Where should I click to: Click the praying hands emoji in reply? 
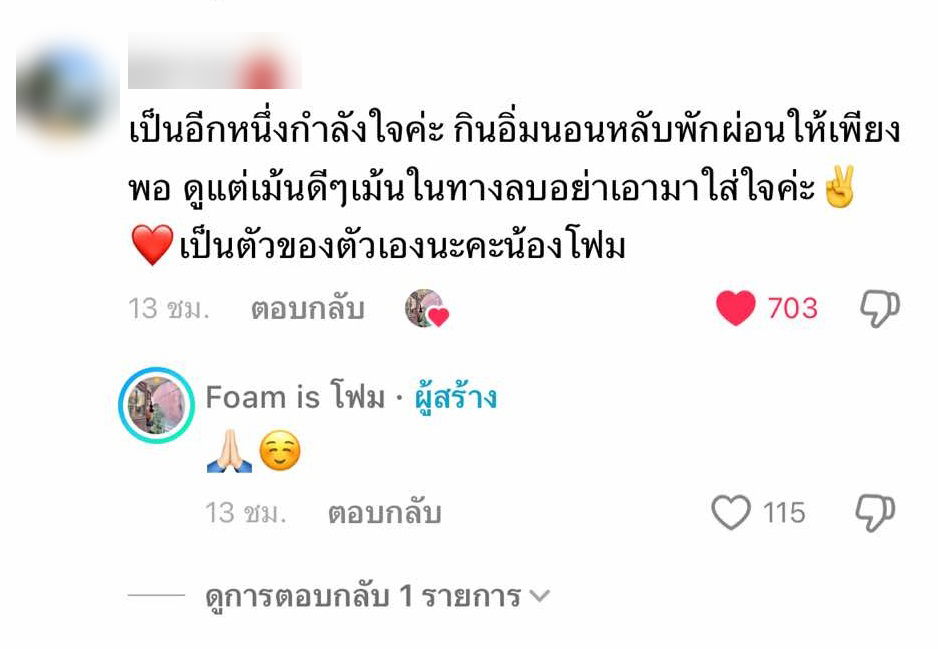pyautogui.click(x=229, y=451)
